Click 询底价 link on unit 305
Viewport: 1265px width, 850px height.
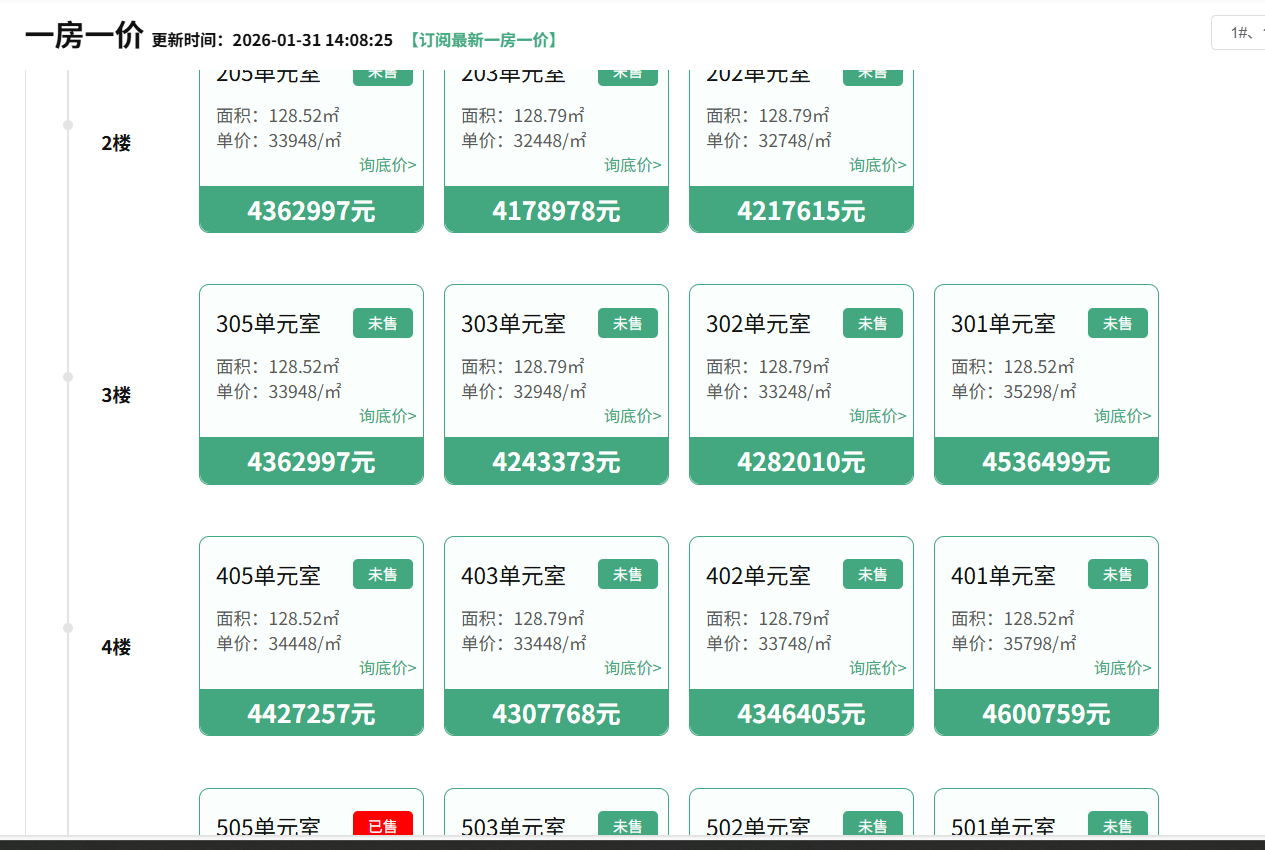coord(388,416)
